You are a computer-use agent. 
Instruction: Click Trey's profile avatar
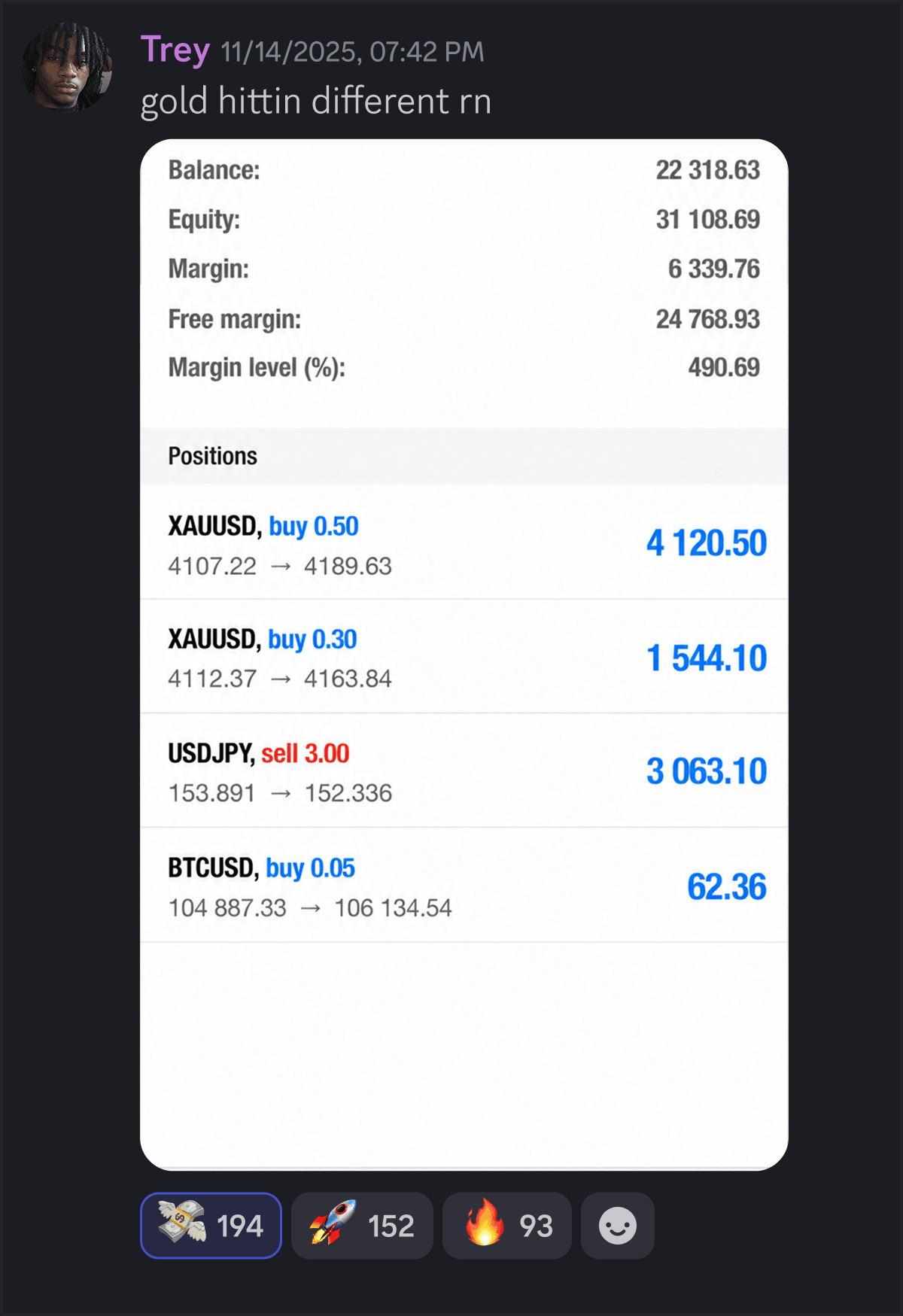(68, 68)
